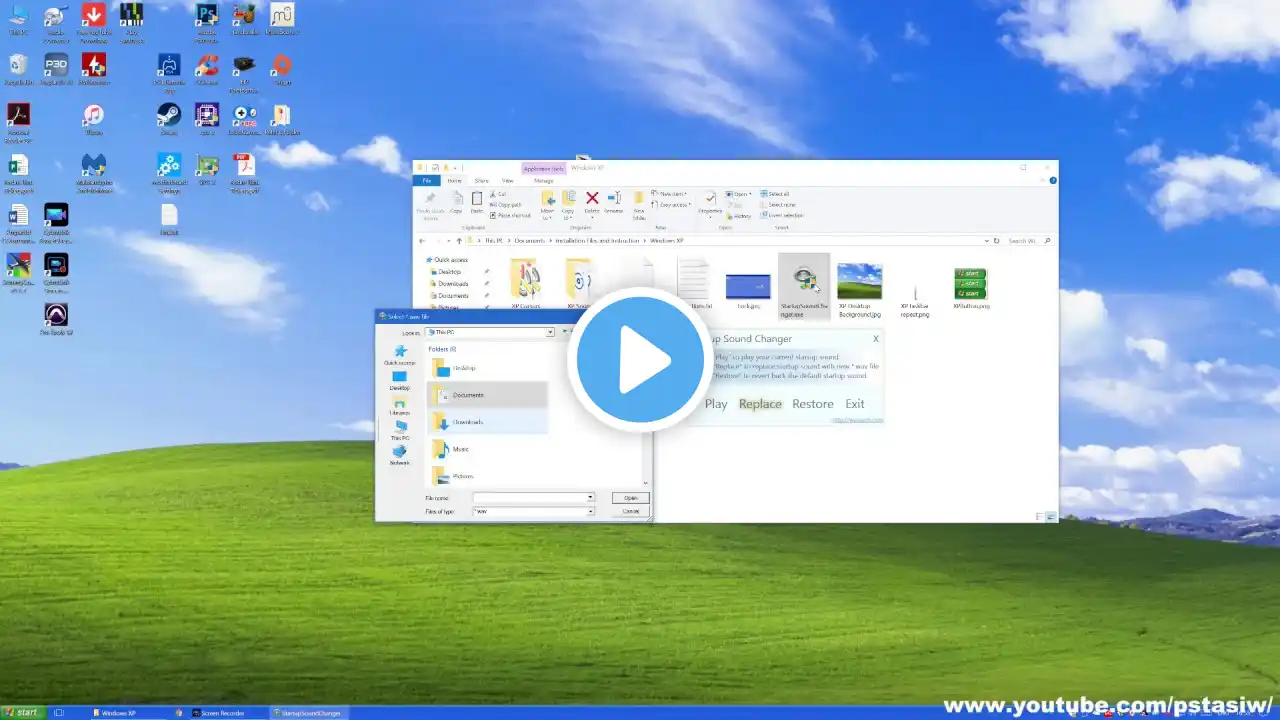Select Quick access in dialog places bar
The image size is (1280, 720).
(x=400, y=355)
